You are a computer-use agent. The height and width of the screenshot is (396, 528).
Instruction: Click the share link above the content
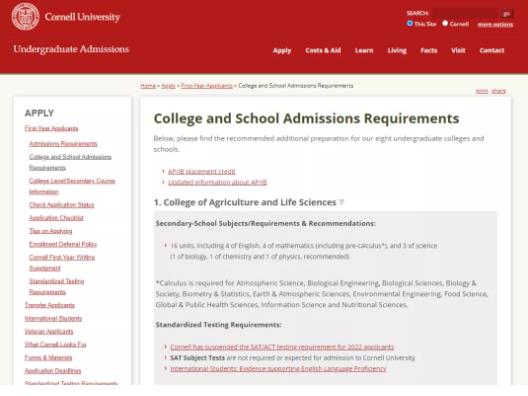(x=499, y=91)
